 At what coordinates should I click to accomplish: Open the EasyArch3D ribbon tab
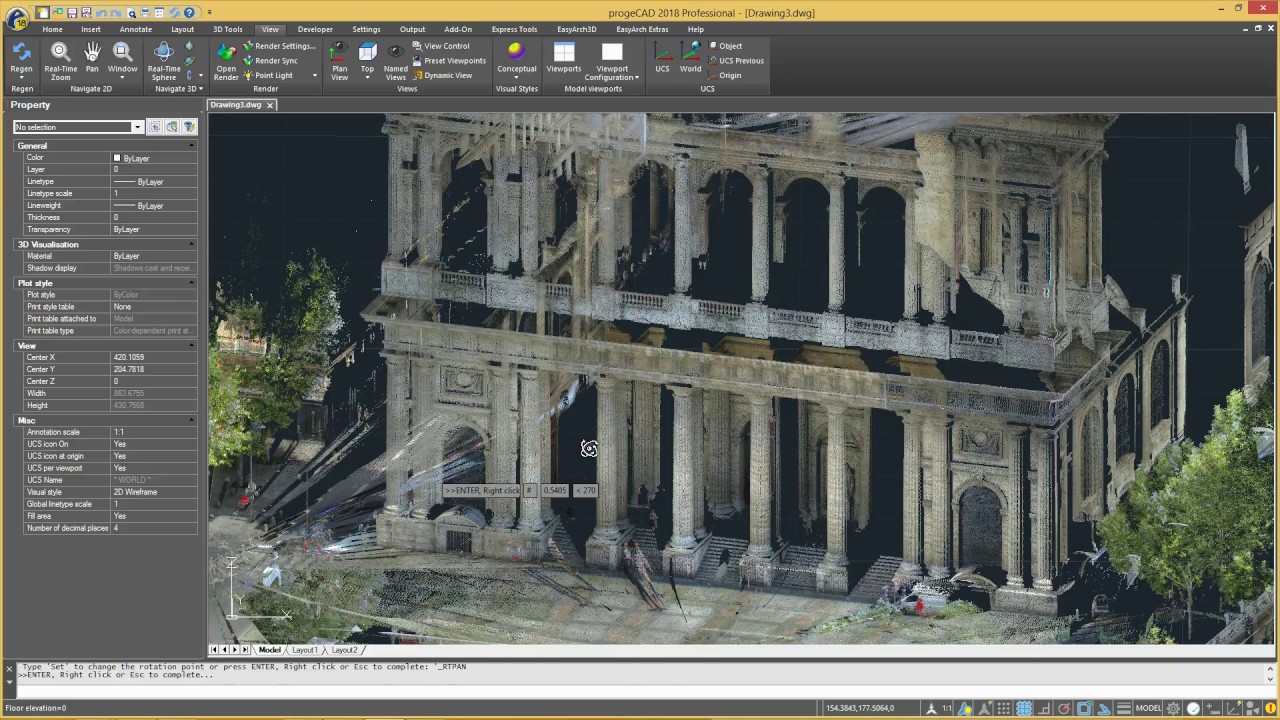[577, 29]
